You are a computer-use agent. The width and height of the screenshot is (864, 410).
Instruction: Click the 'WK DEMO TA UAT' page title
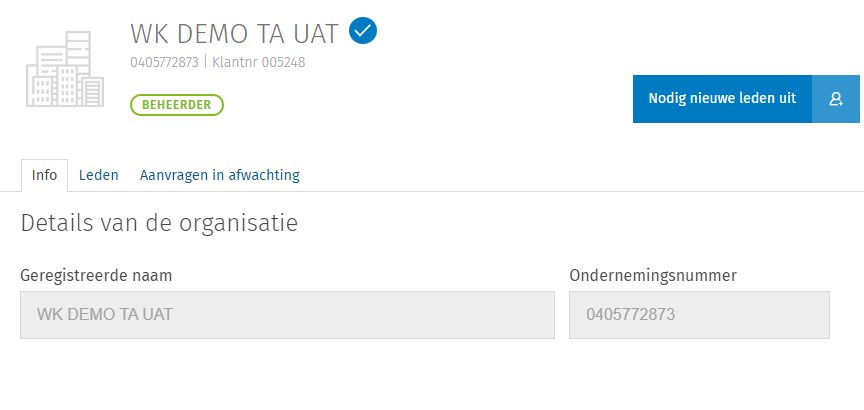[x=236, y=33]
